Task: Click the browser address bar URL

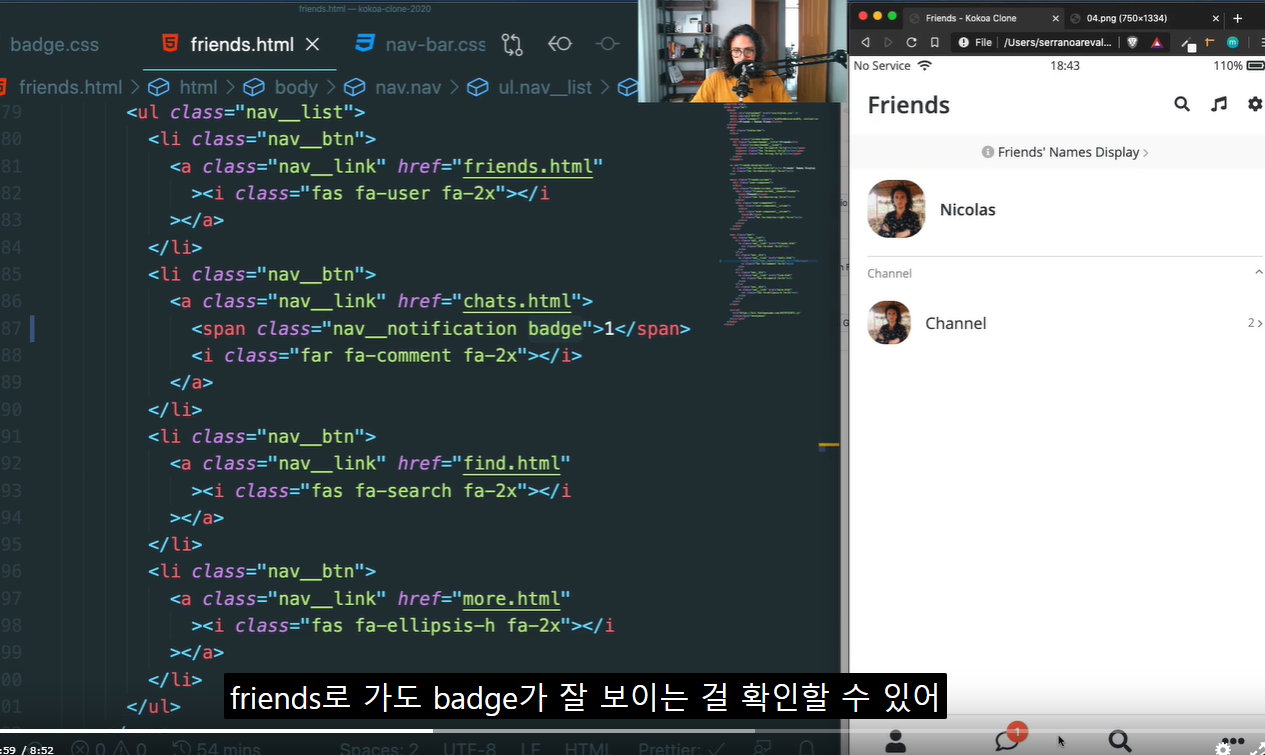Action: (x=1056, y=42)
